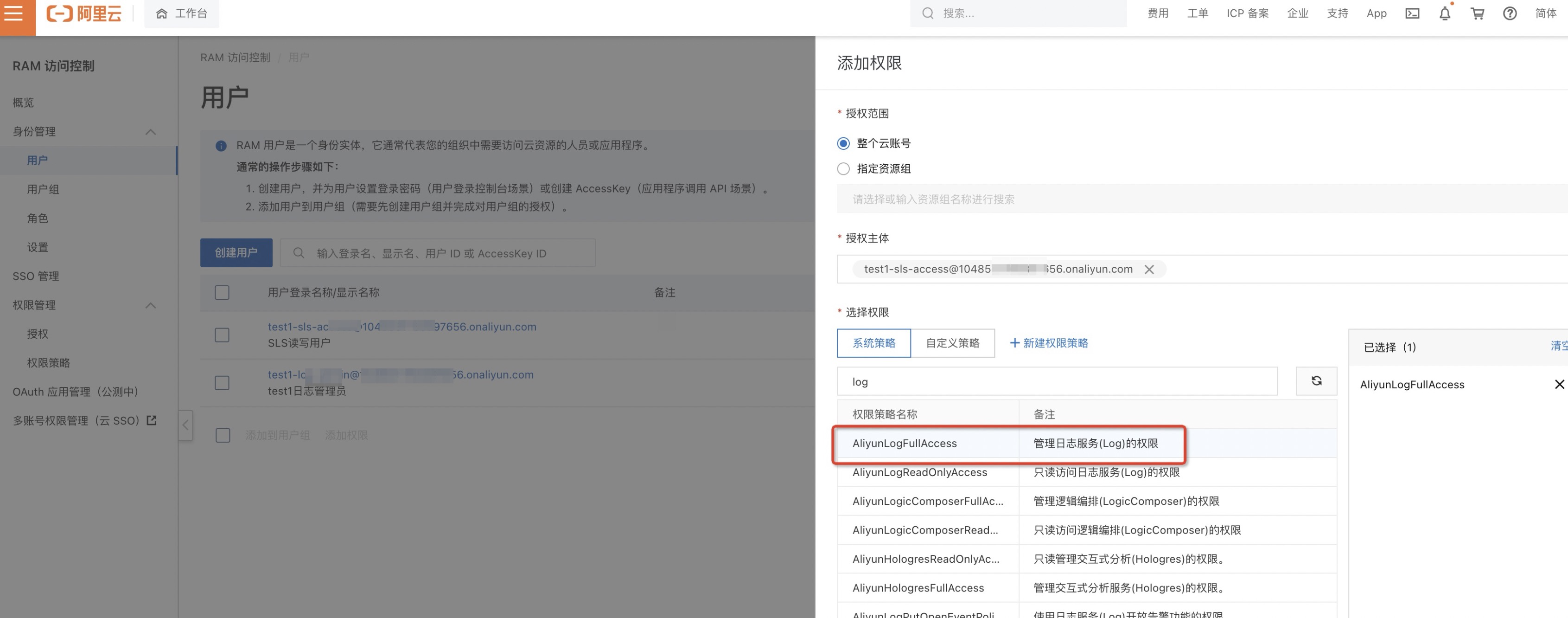The width and height of the screenshot is (1568, 618).
Task: Remove test1-sls-access principal tag
Action: pyautogui.click(x=1149, y=269)
